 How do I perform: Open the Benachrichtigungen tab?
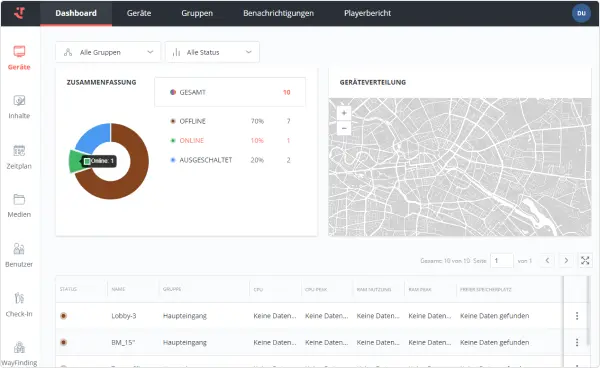[279, 13]
